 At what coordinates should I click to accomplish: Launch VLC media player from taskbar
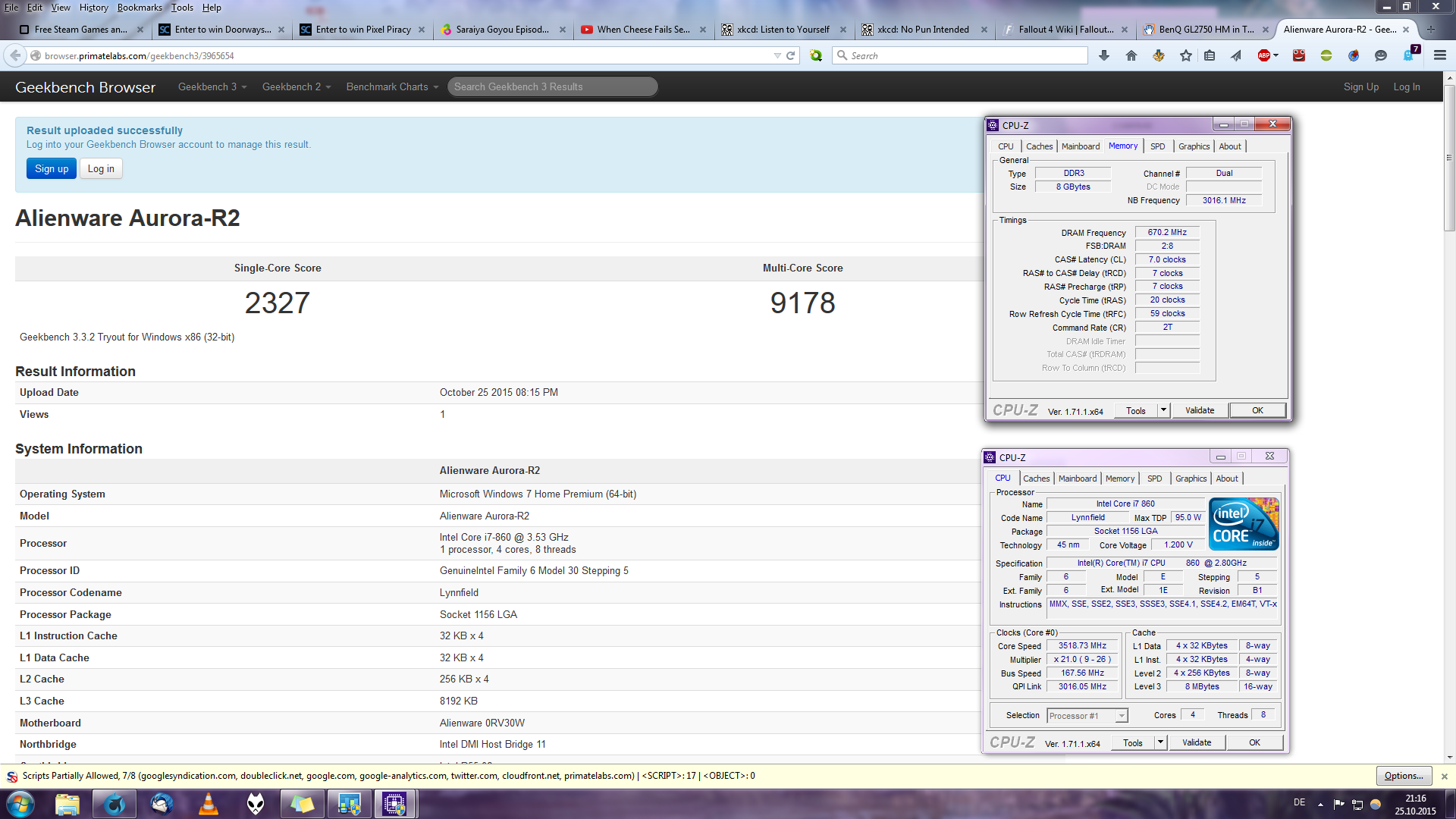click(209, 804)
